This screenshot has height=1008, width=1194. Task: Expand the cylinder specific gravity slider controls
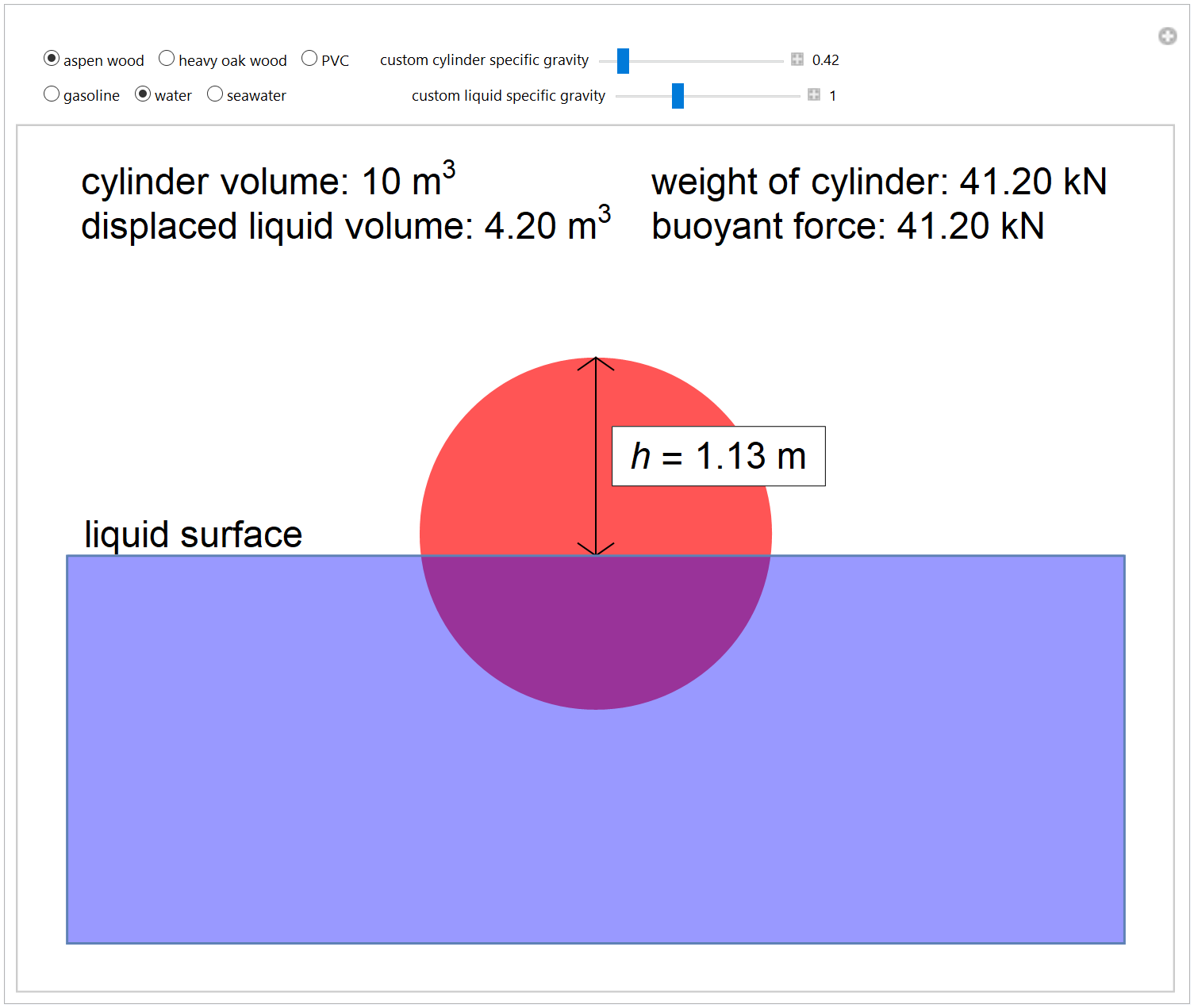[797, 59]
